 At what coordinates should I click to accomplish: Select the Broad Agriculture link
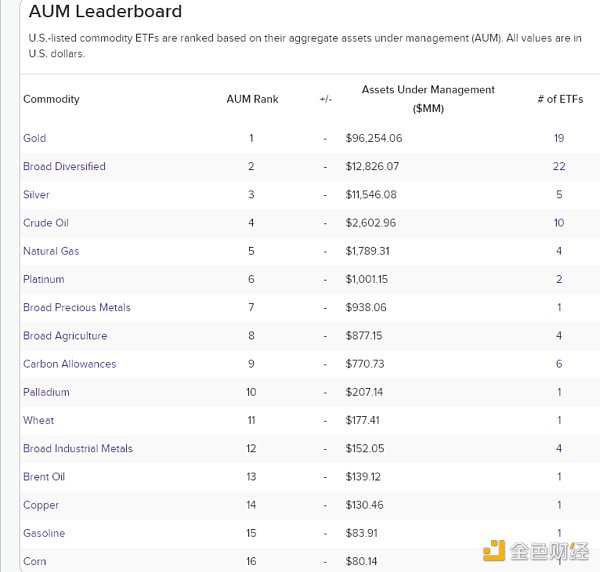coord(65,336)
